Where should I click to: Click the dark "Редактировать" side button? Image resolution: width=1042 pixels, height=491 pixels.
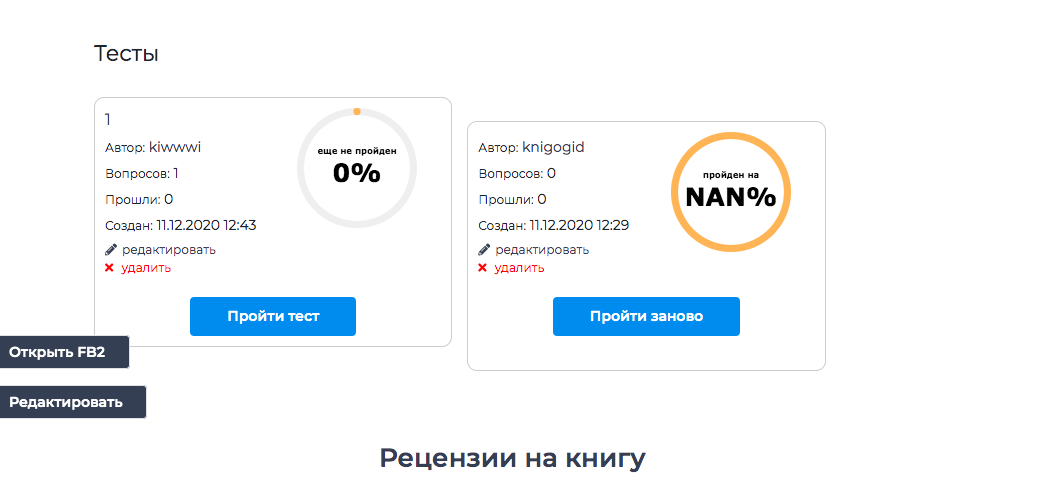[x=70, y=402]
